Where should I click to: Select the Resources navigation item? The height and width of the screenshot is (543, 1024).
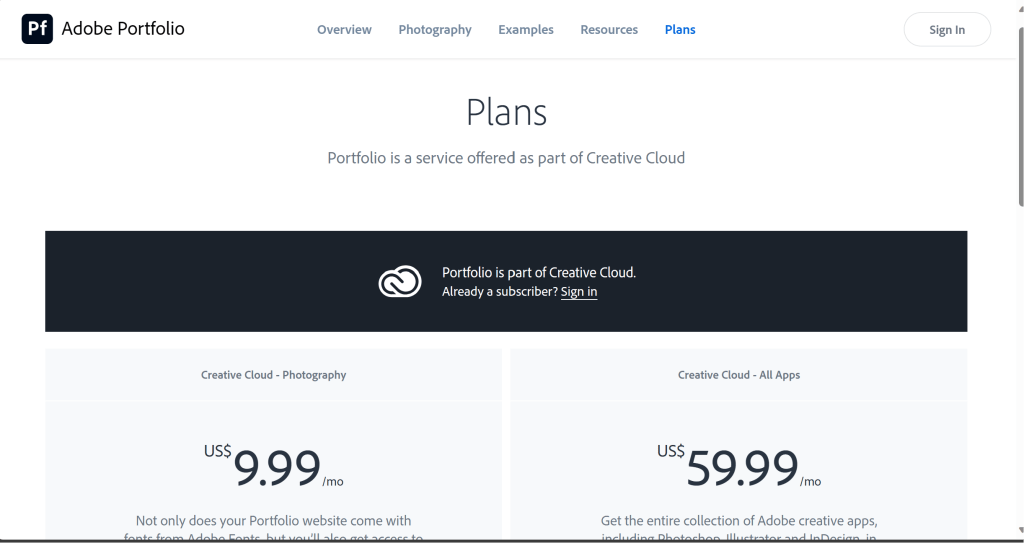[609, 30]
